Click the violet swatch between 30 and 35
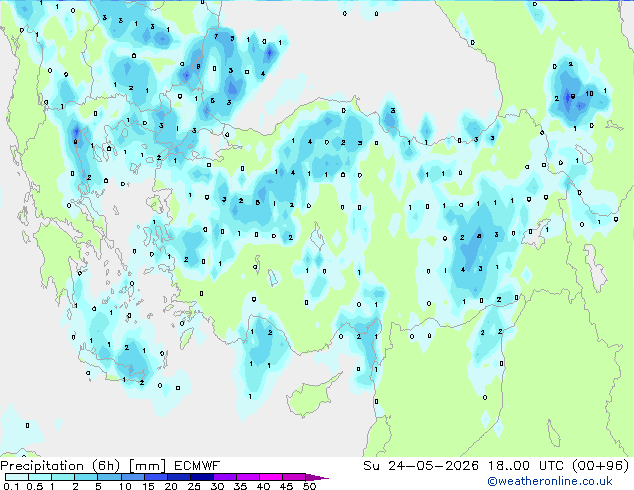 coord(225,477)
